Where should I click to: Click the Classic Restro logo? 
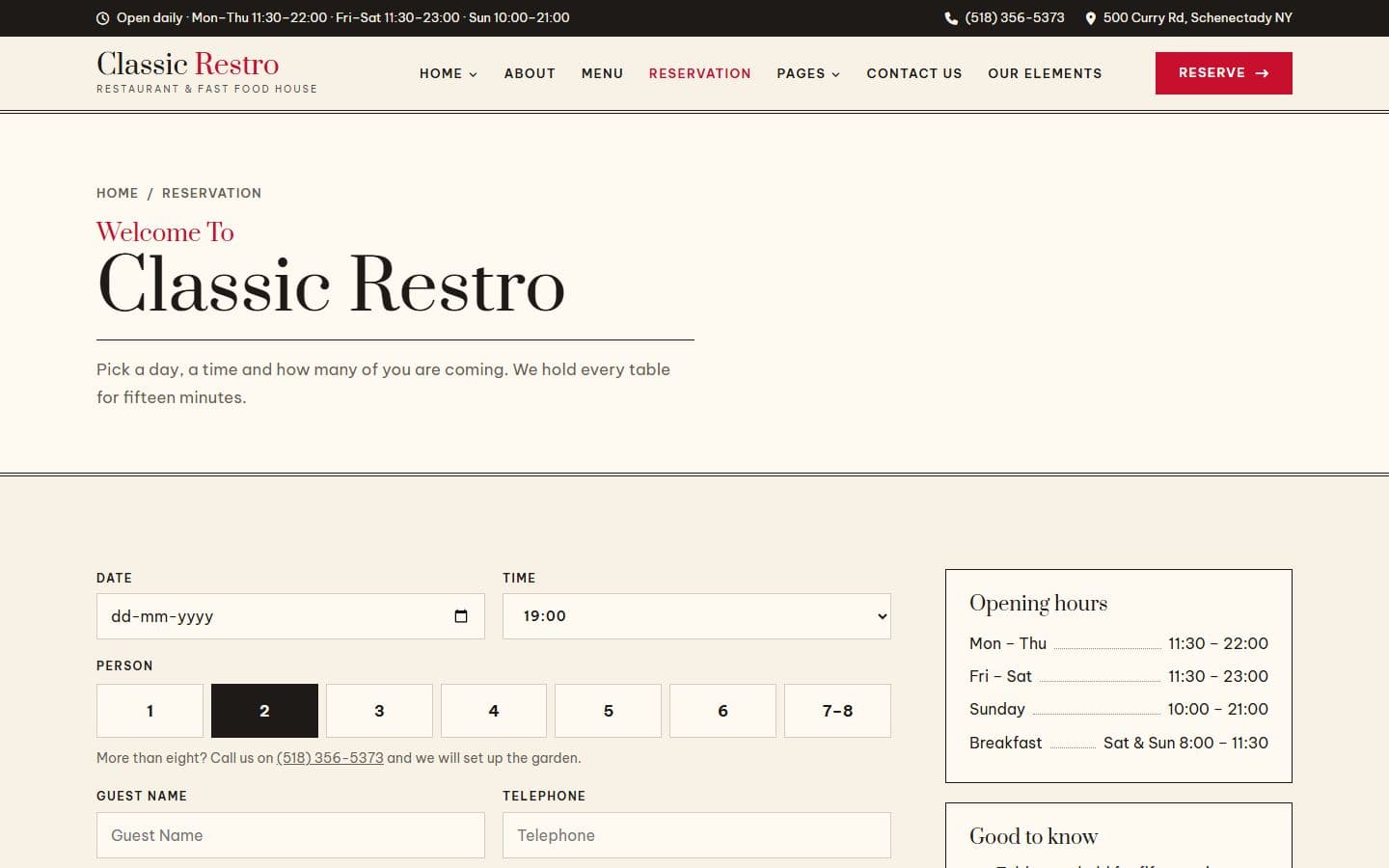(x=206, y=72)
